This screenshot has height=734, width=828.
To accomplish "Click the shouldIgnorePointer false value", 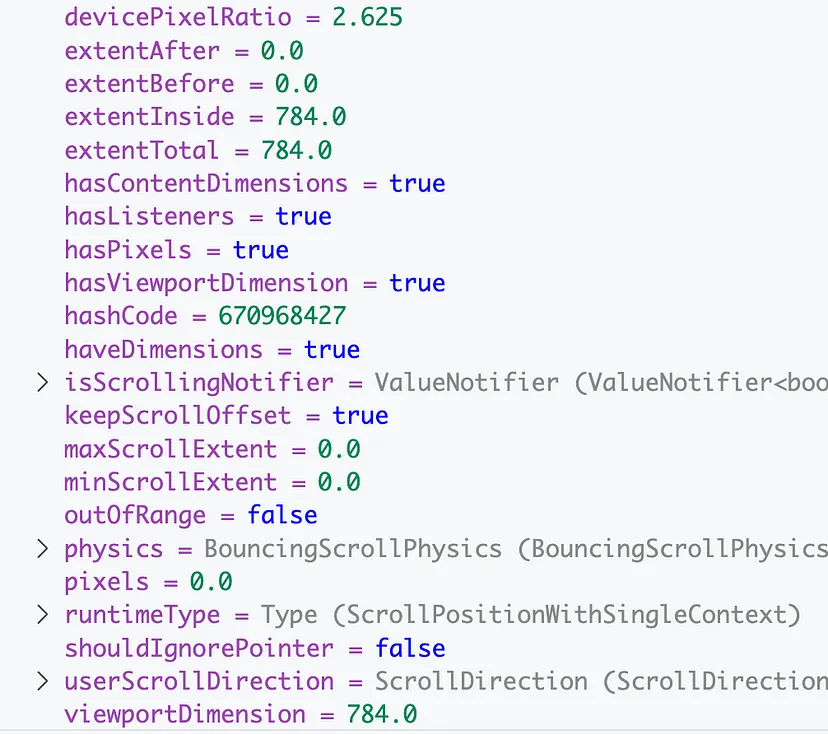I will pyautogui.click(x=410, y=648).
